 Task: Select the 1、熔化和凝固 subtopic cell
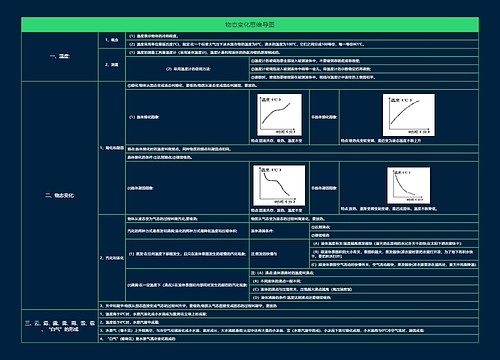(112, 148)
